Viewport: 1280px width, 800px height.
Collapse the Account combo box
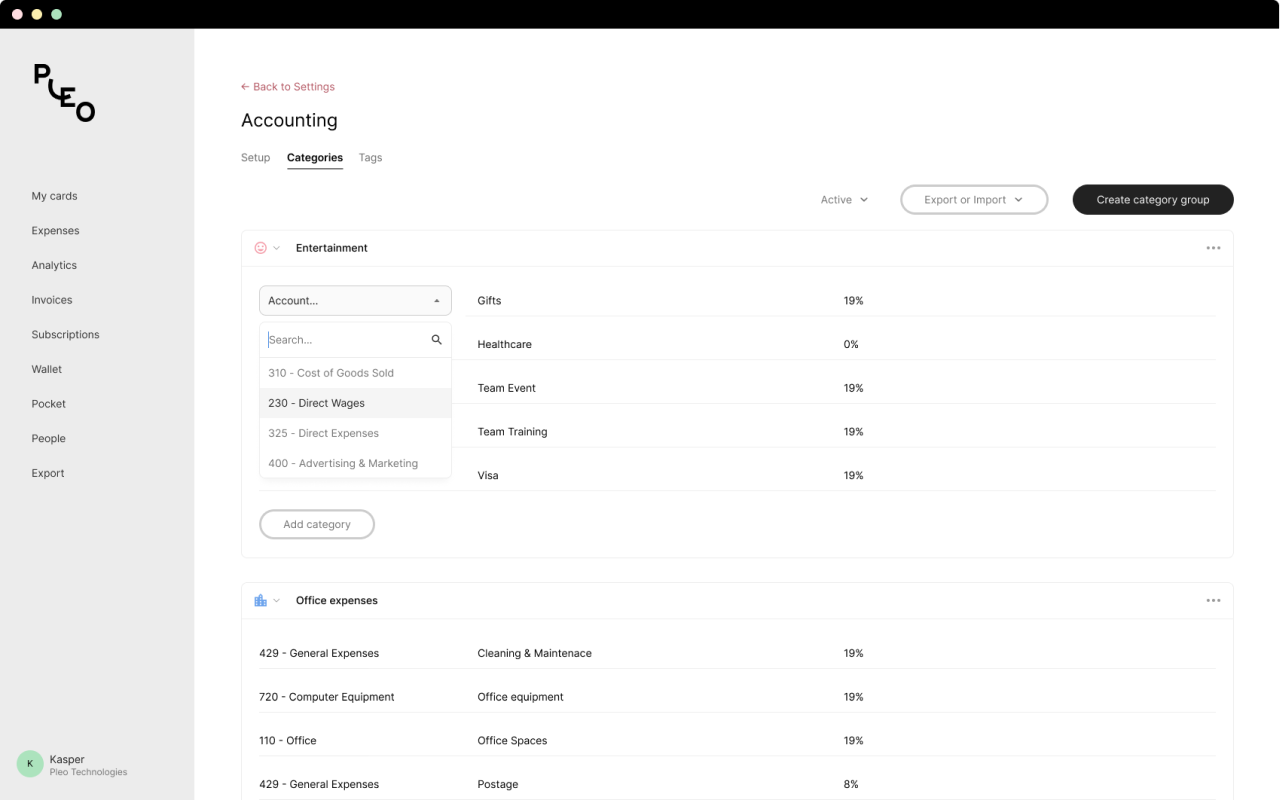click(x=355, y=301)
